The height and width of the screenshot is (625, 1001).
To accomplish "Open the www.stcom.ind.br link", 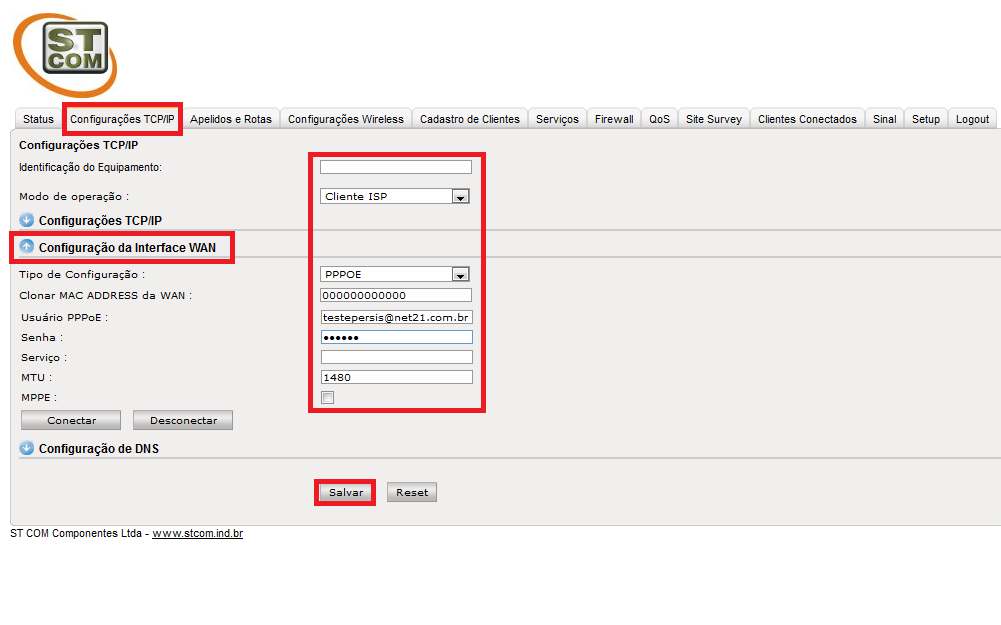I will 197,534.
